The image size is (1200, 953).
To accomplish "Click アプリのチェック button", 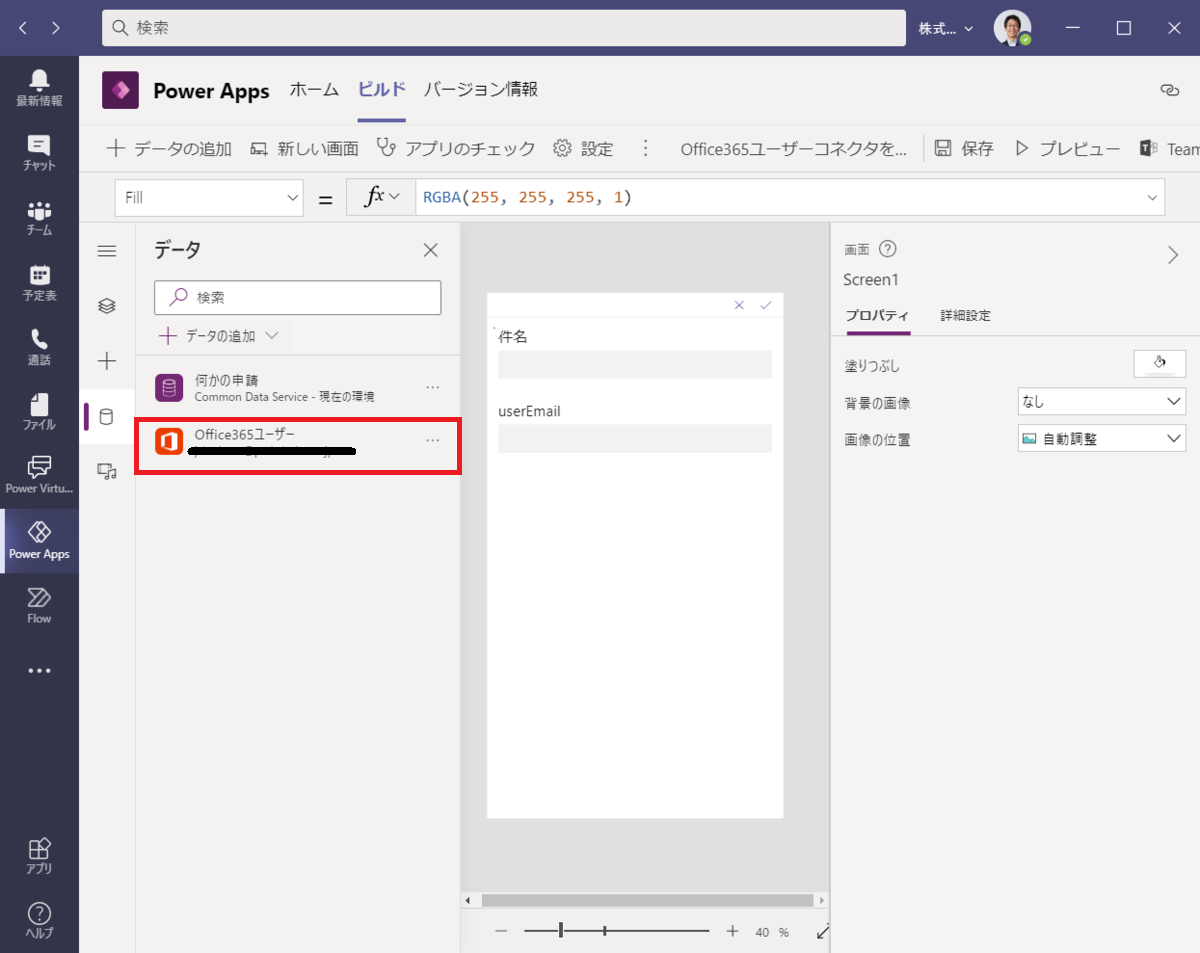I will click(456, 149).
